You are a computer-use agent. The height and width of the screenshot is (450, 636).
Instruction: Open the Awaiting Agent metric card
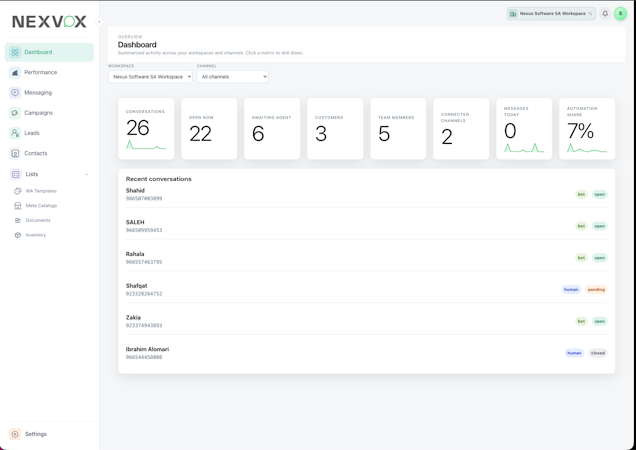click(x=272, y=129)
